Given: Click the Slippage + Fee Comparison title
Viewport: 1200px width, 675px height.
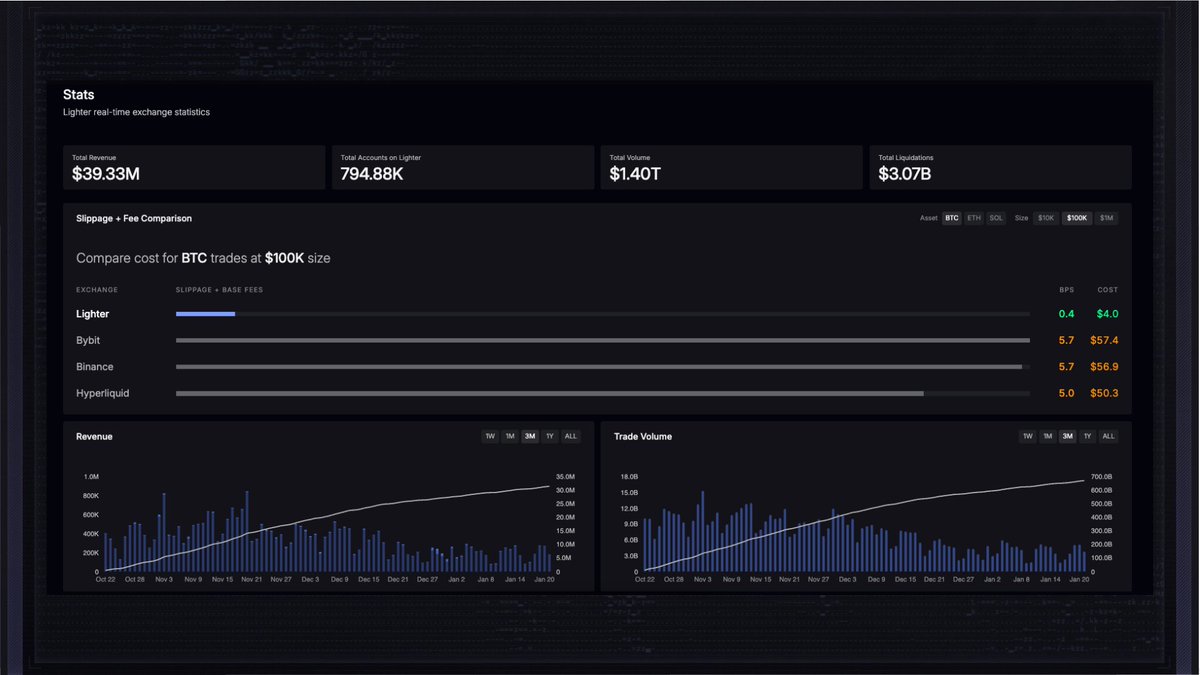Looking at the screenshot, I should coord(134,218).
